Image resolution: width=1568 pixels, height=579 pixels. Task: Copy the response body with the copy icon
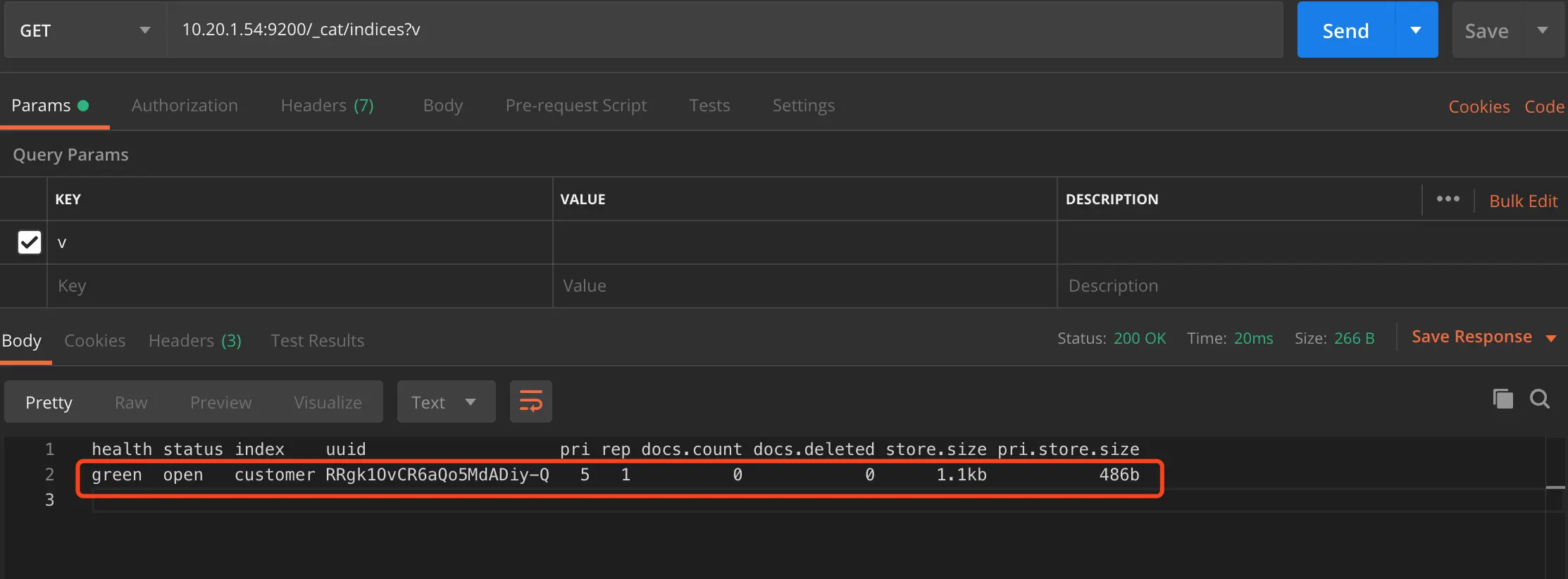[1502, 399]
